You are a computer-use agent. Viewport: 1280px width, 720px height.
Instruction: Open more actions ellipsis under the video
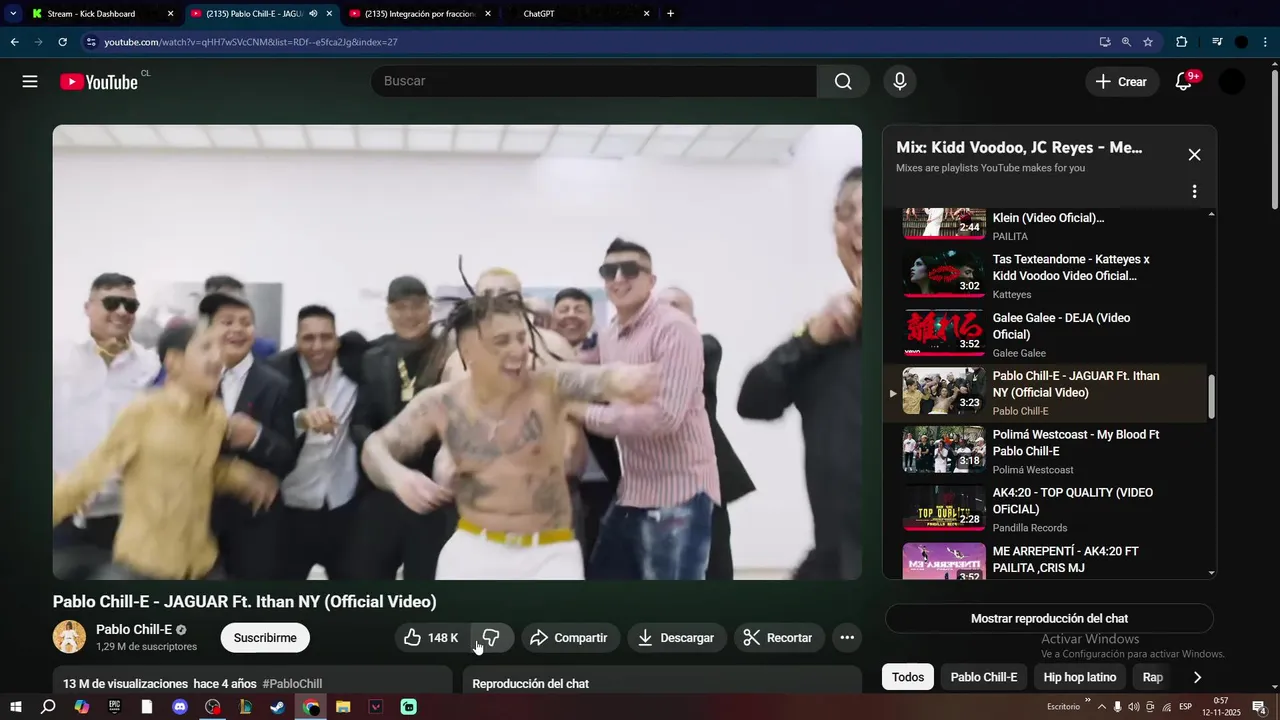pos(847,638)
